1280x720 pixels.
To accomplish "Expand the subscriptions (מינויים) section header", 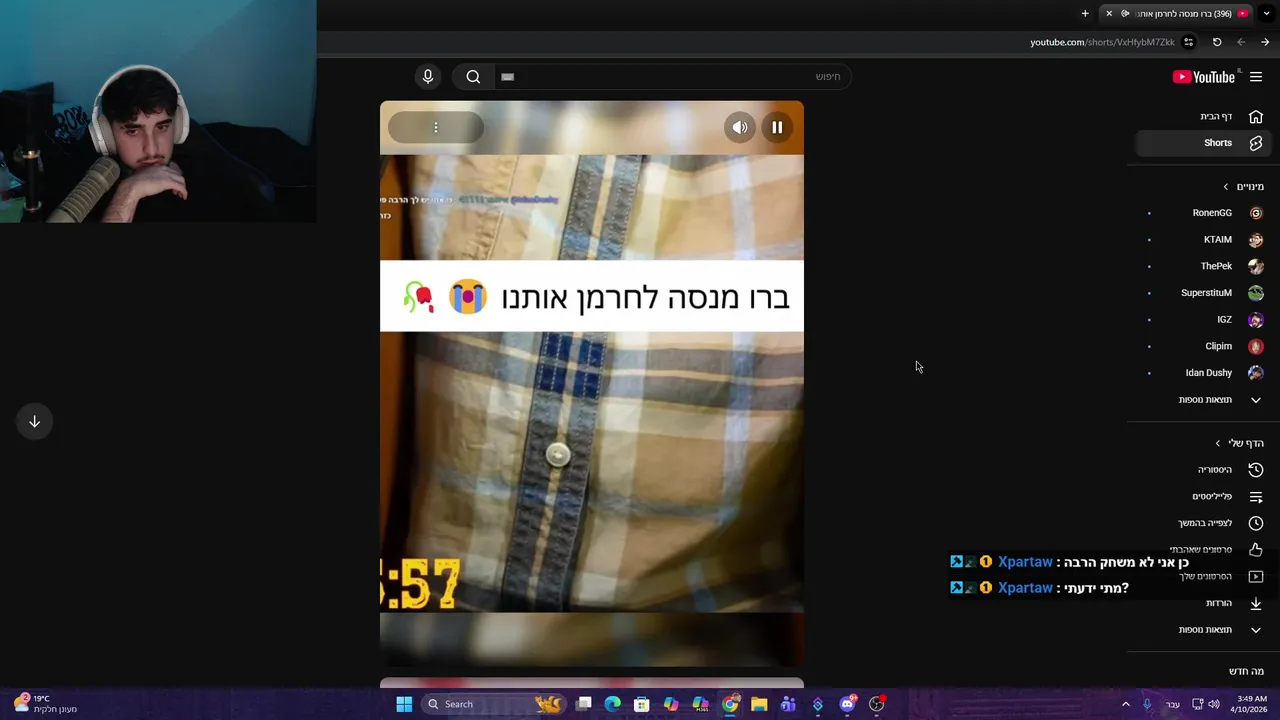I will point(1243,186).
